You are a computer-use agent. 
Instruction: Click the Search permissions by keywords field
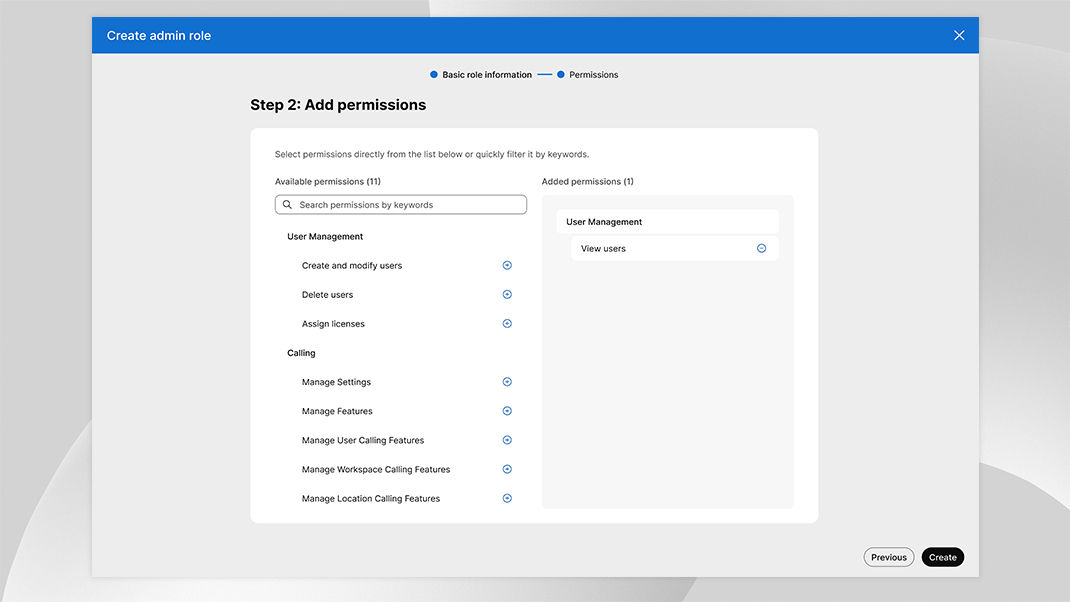pos(405,205)
